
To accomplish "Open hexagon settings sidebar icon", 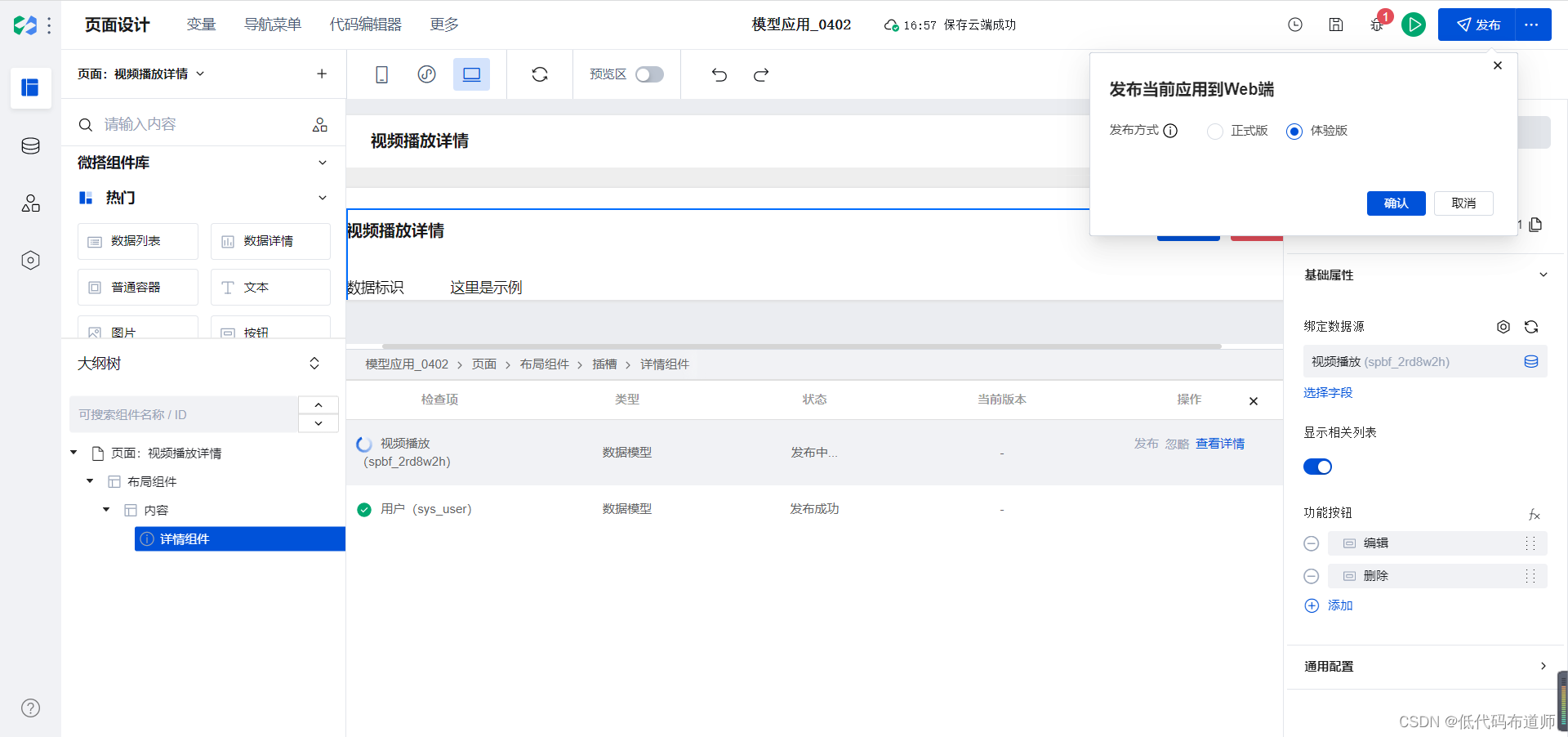I will click(x=30, y=261).
